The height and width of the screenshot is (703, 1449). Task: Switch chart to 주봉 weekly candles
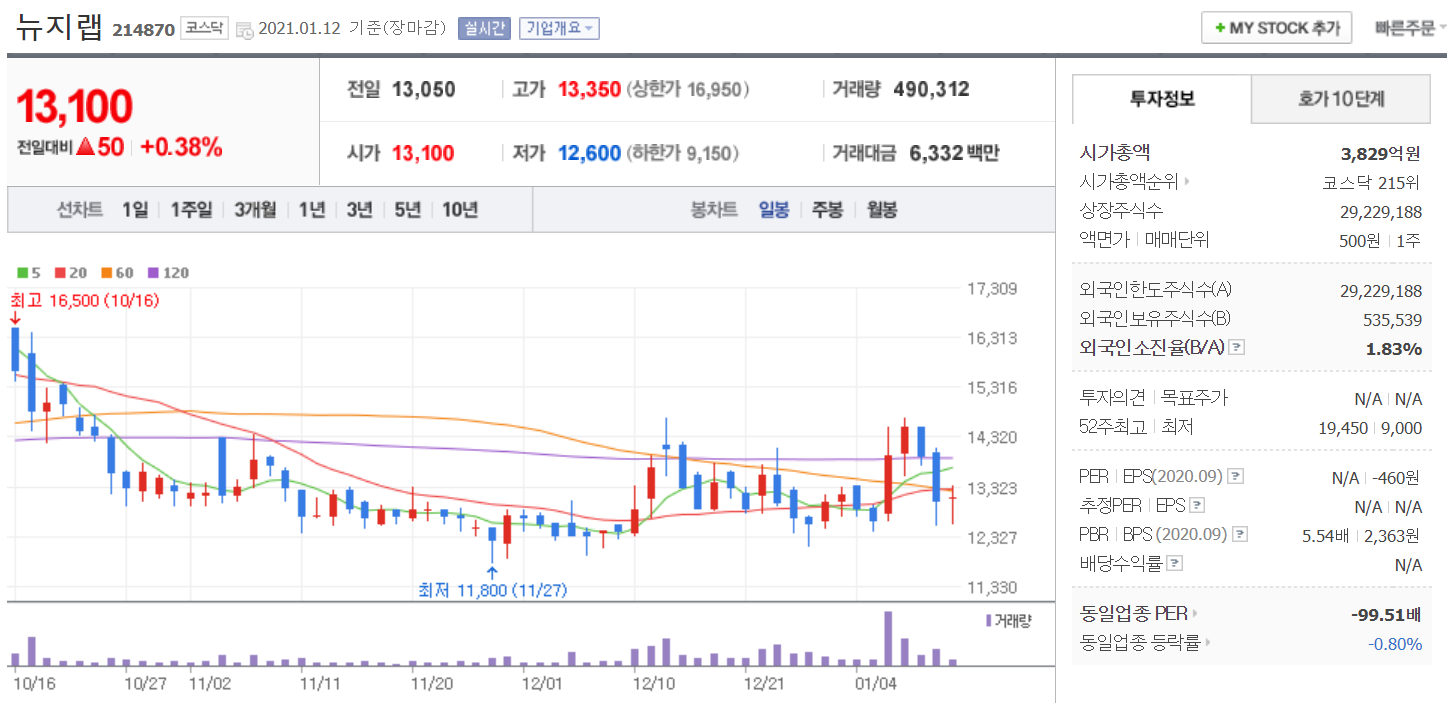827,210
